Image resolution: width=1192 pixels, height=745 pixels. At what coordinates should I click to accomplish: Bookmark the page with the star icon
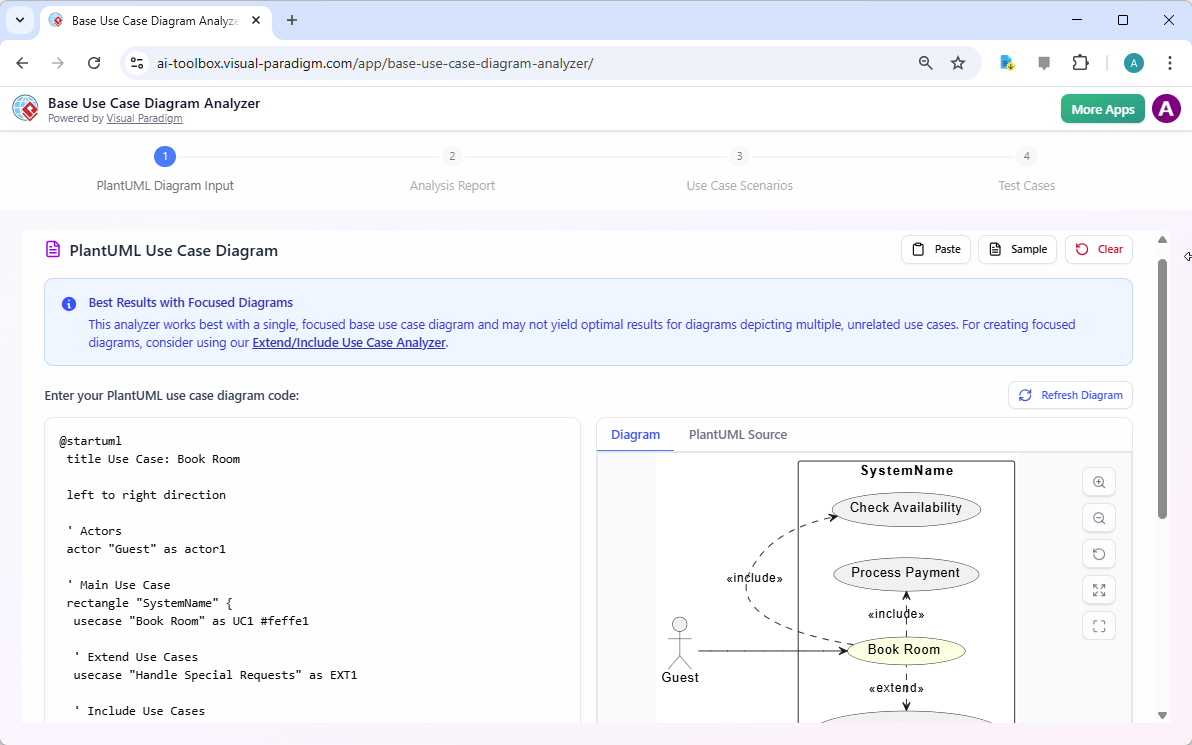[958, 62]
